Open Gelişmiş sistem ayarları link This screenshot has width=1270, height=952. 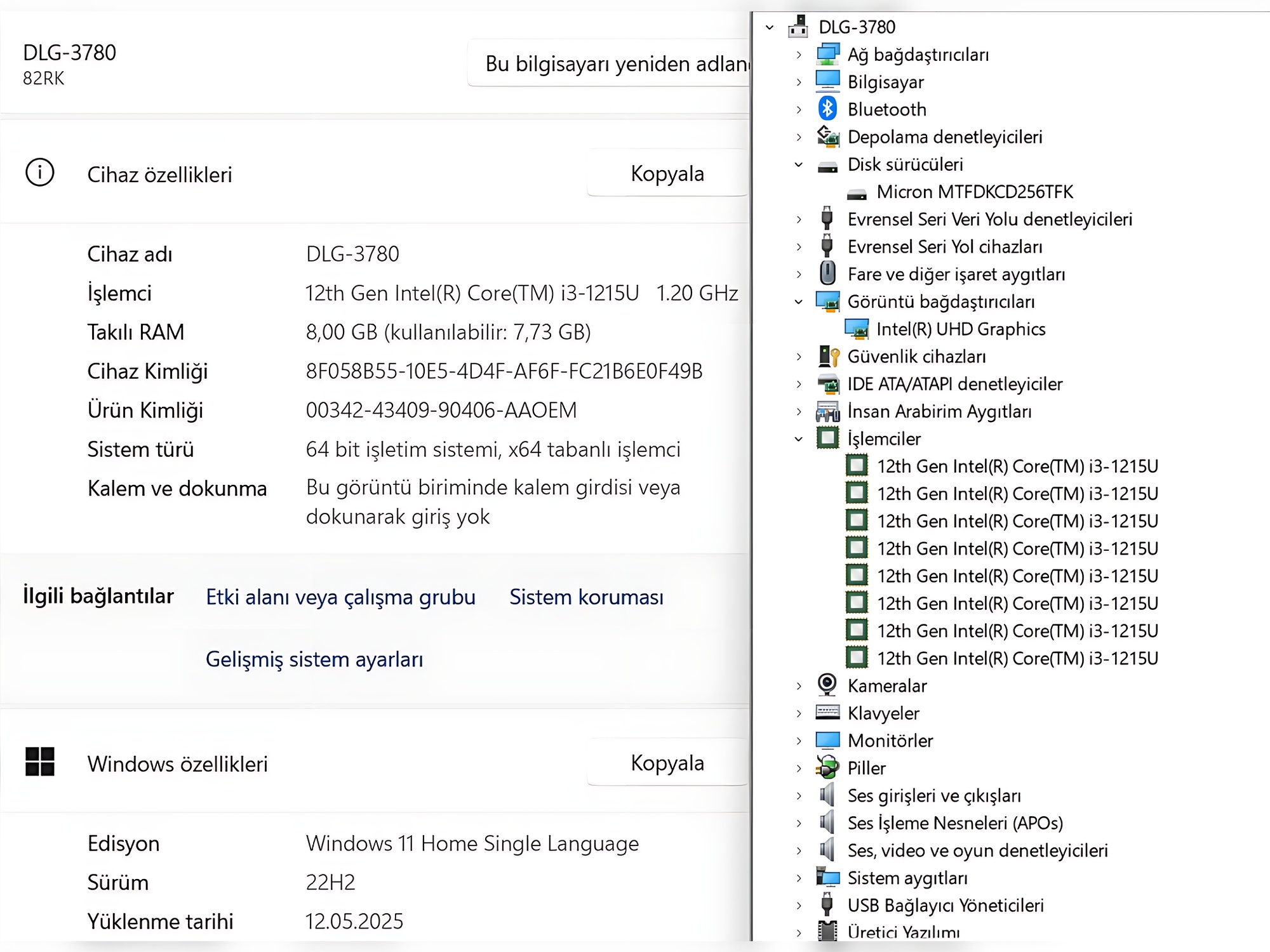pyautogui.click(x=314, y=659)
